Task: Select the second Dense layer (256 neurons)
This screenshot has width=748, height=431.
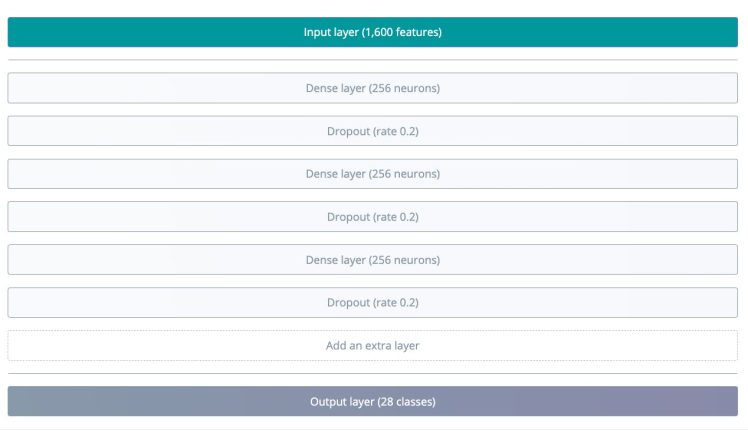Action: pyautogui.click(x=373, y=174)
